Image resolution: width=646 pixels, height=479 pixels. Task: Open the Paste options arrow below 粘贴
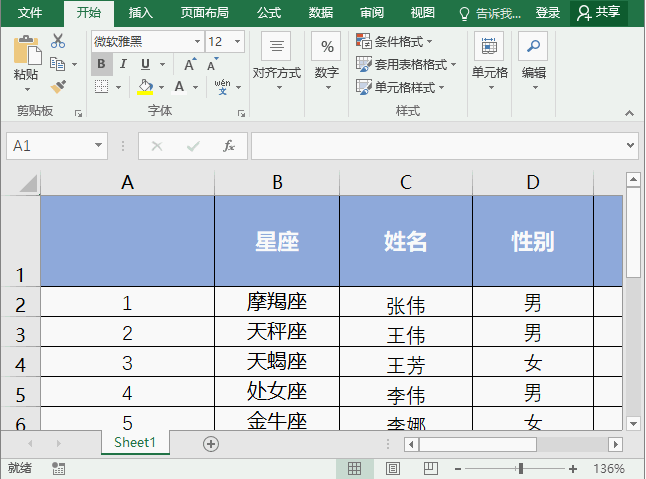[27, 89]
